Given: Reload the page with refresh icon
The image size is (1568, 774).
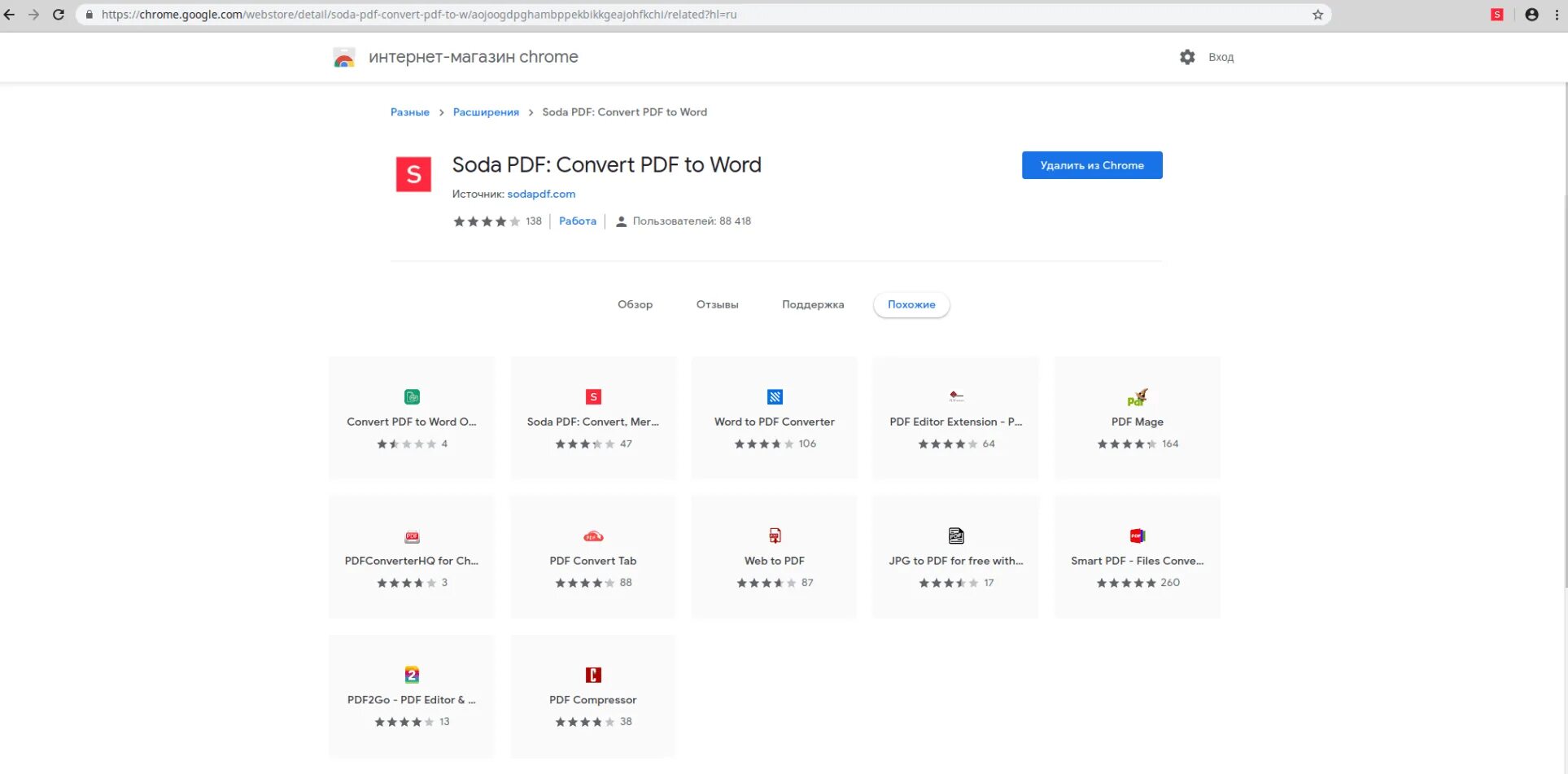Looking at the screenshot, I should coord(59,15).
